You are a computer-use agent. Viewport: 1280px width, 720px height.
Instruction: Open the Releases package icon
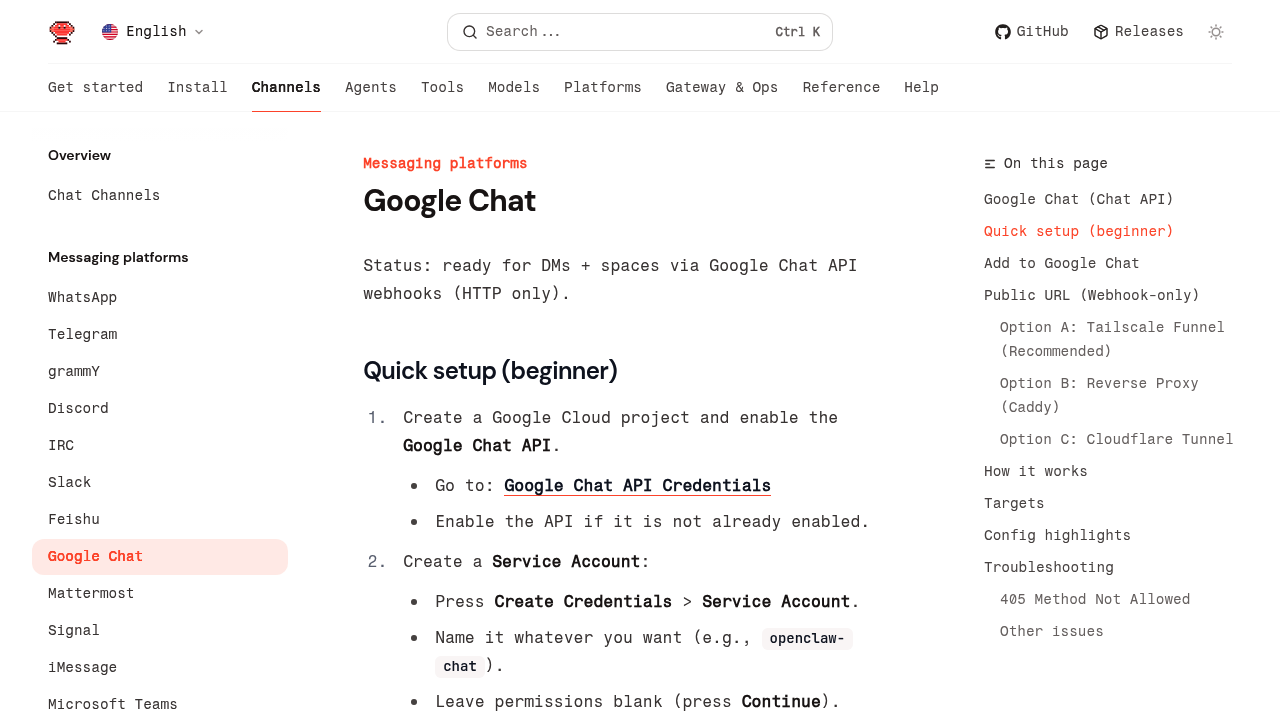[1101, 32]
